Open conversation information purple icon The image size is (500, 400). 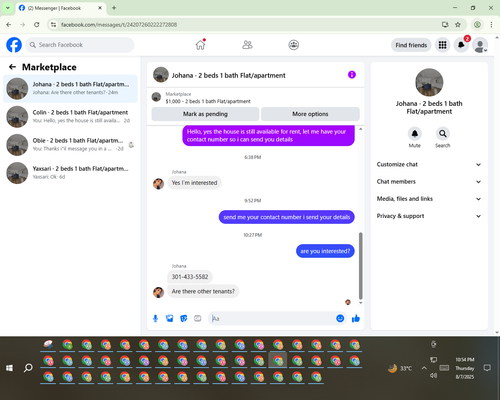click(352, 75)
